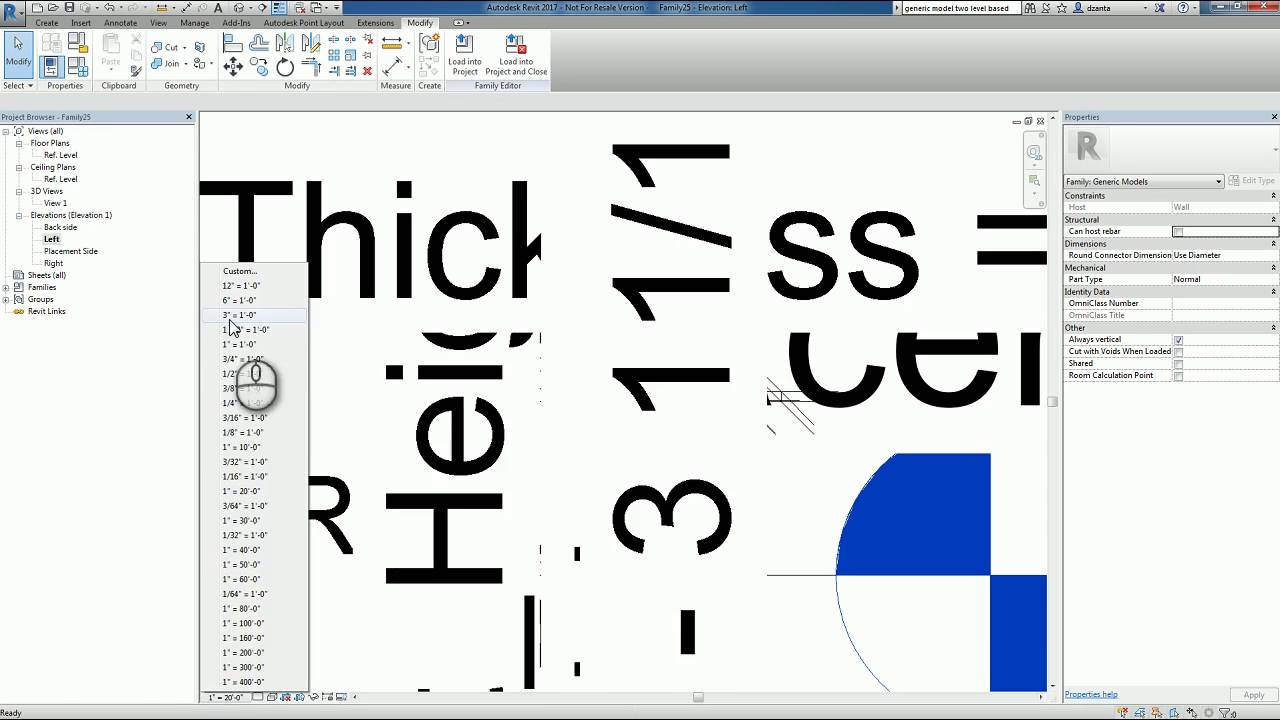Open the 2D steering wheel navigation icon

point(1035,153)
